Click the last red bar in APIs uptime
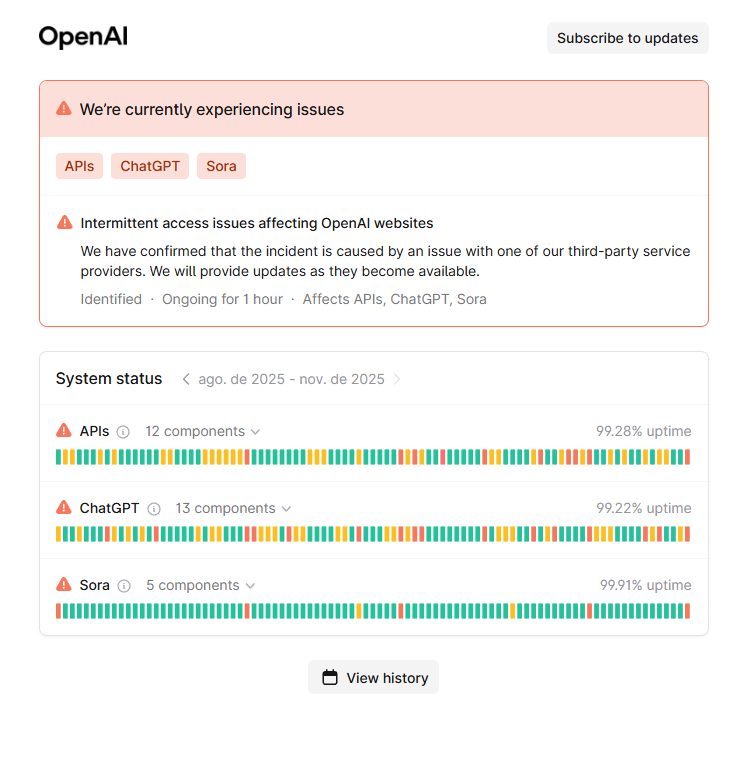This screenshot has width=744, height=757. [x=688, y=457]
